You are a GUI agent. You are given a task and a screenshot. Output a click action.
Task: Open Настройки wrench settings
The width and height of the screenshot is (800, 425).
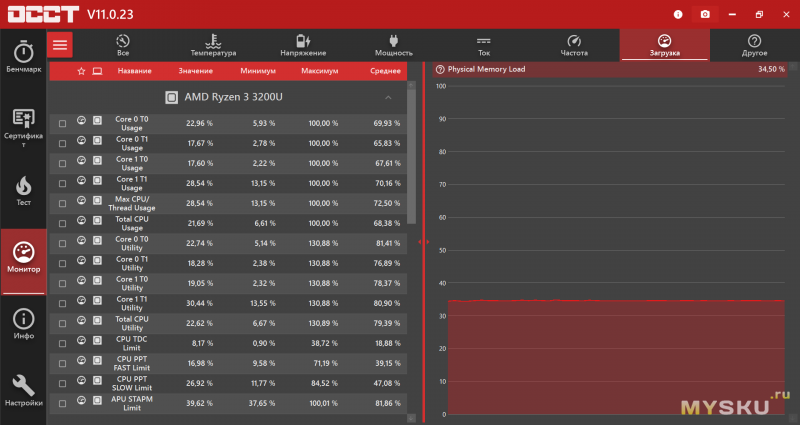23,390
